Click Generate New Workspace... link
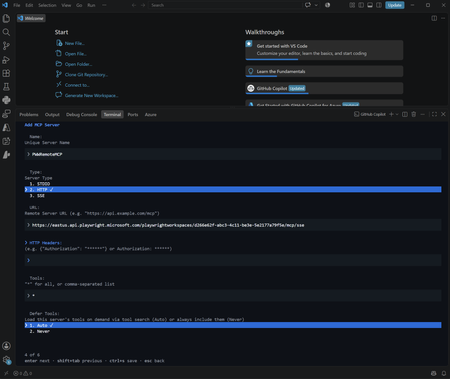 click(x=91, y=95)
